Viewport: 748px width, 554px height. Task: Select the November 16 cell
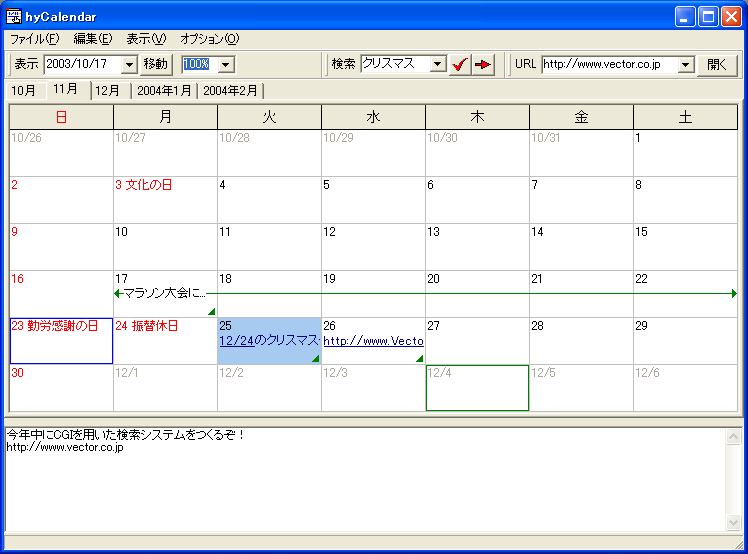click(61, 294)
